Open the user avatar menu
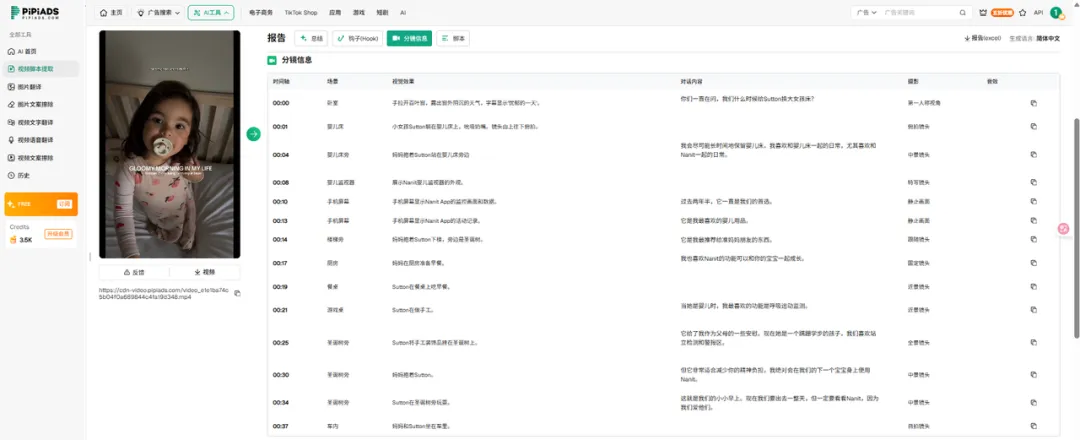 click(x=1057, y=12)
